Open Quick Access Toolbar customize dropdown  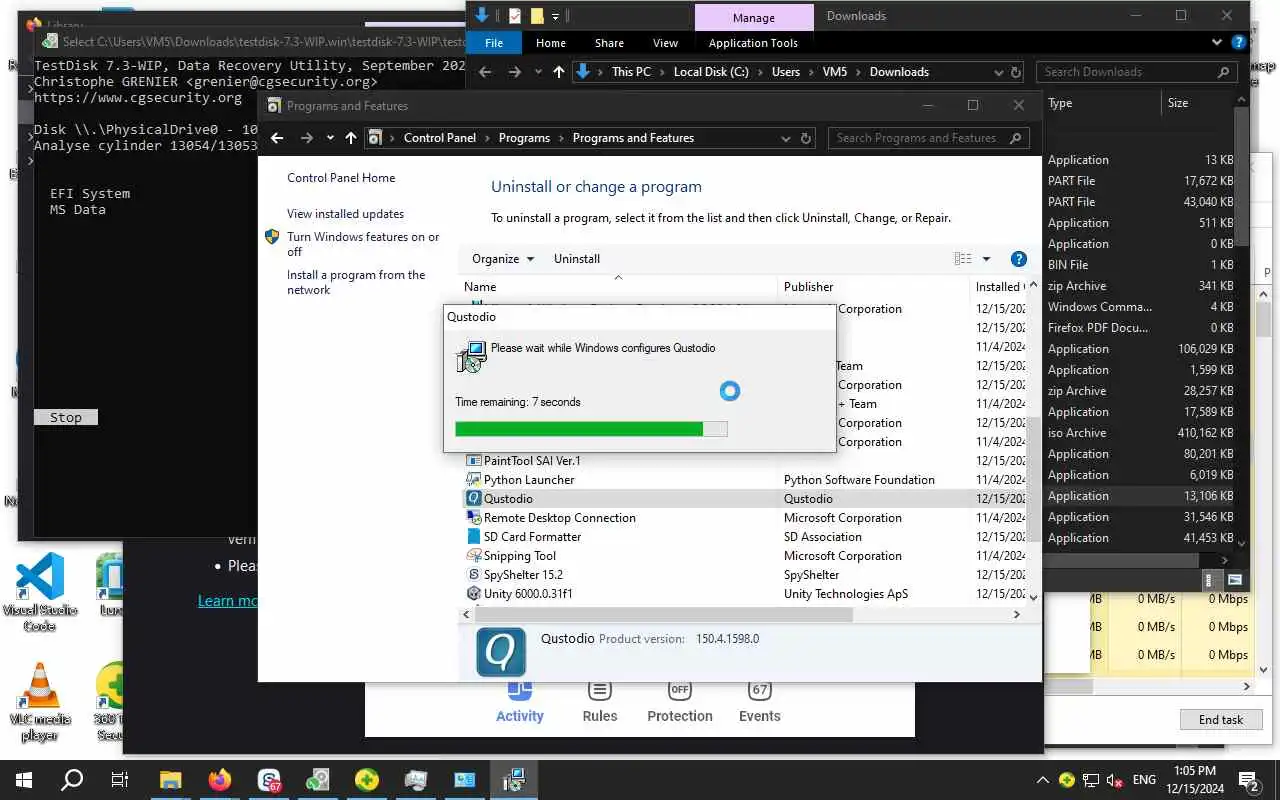pos(555,16)
